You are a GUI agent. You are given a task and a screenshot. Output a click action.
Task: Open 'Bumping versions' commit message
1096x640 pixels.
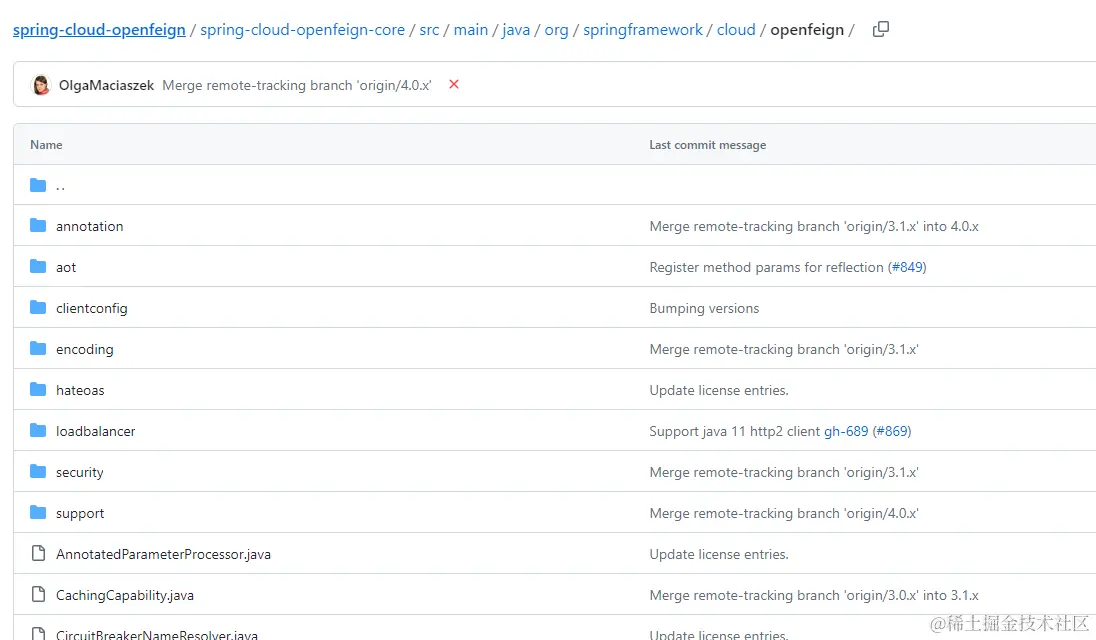coord(704,308)
